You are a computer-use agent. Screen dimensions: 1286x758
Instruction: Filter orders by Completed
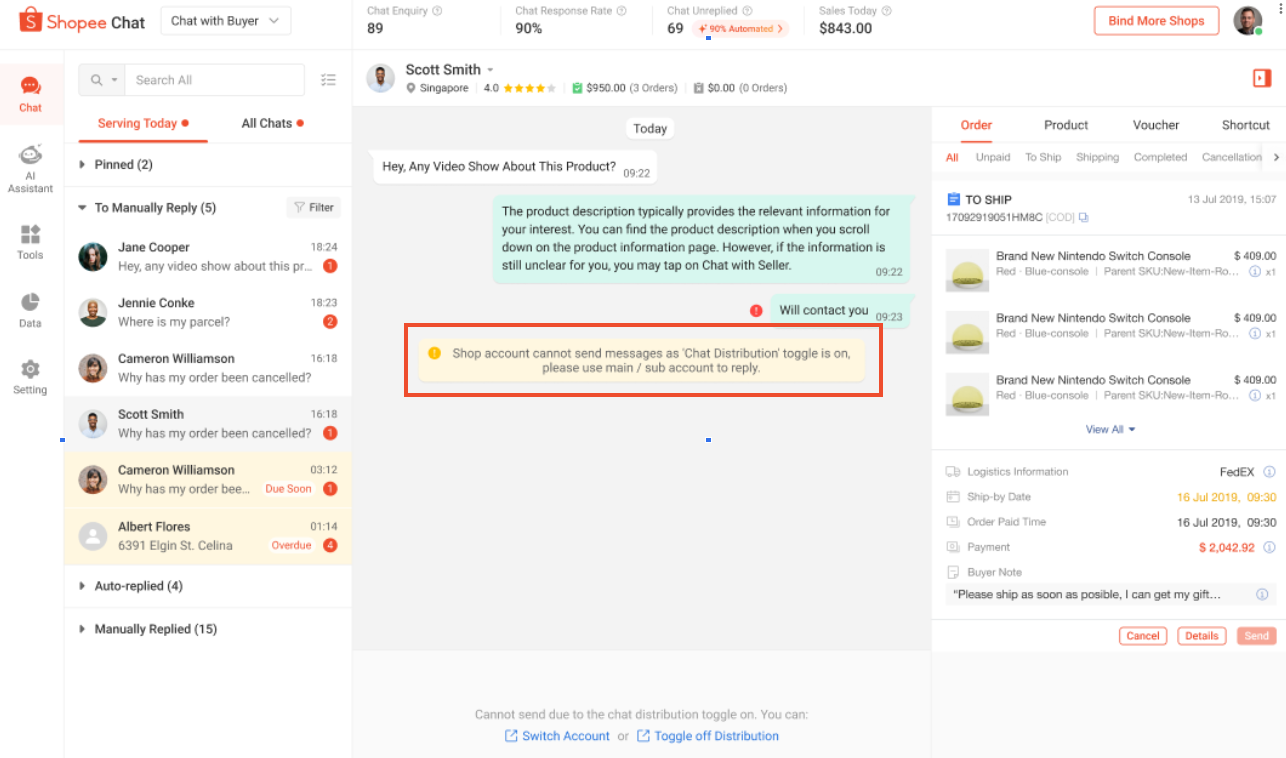pyautogui.click(x=1160, y=157)
